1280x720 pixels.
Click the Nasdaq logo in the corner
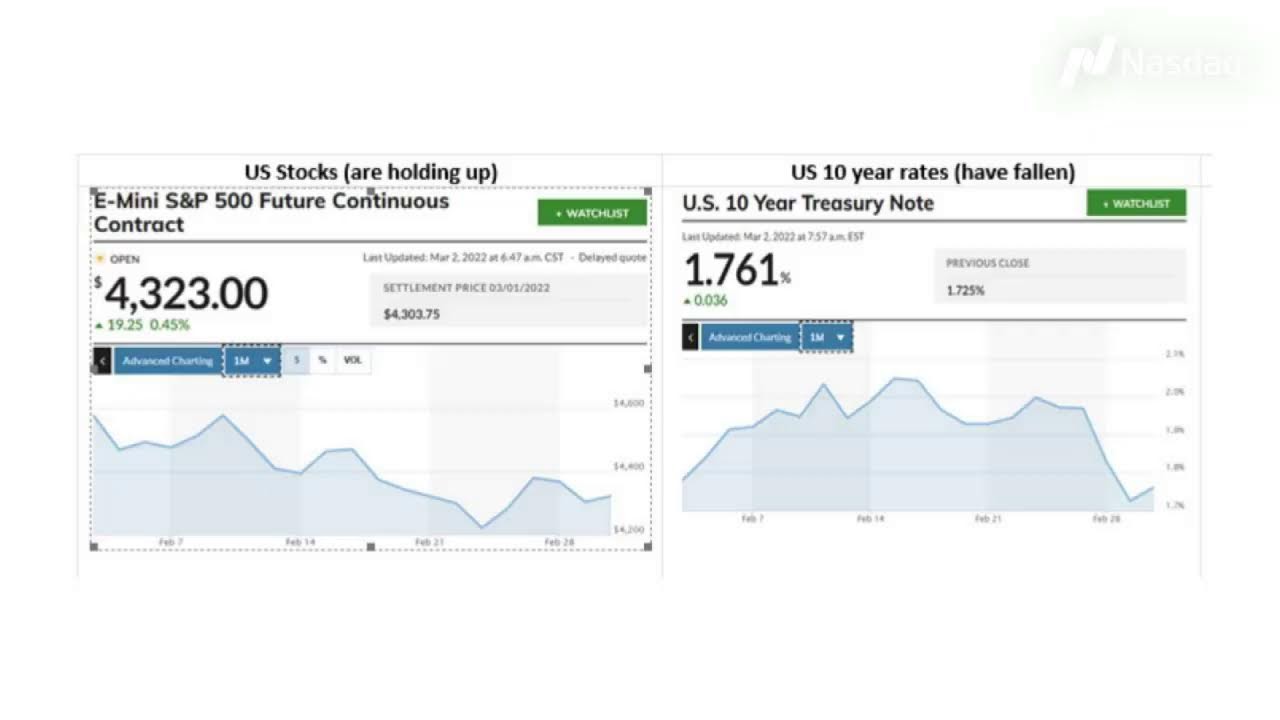[x=1150, y=63]
